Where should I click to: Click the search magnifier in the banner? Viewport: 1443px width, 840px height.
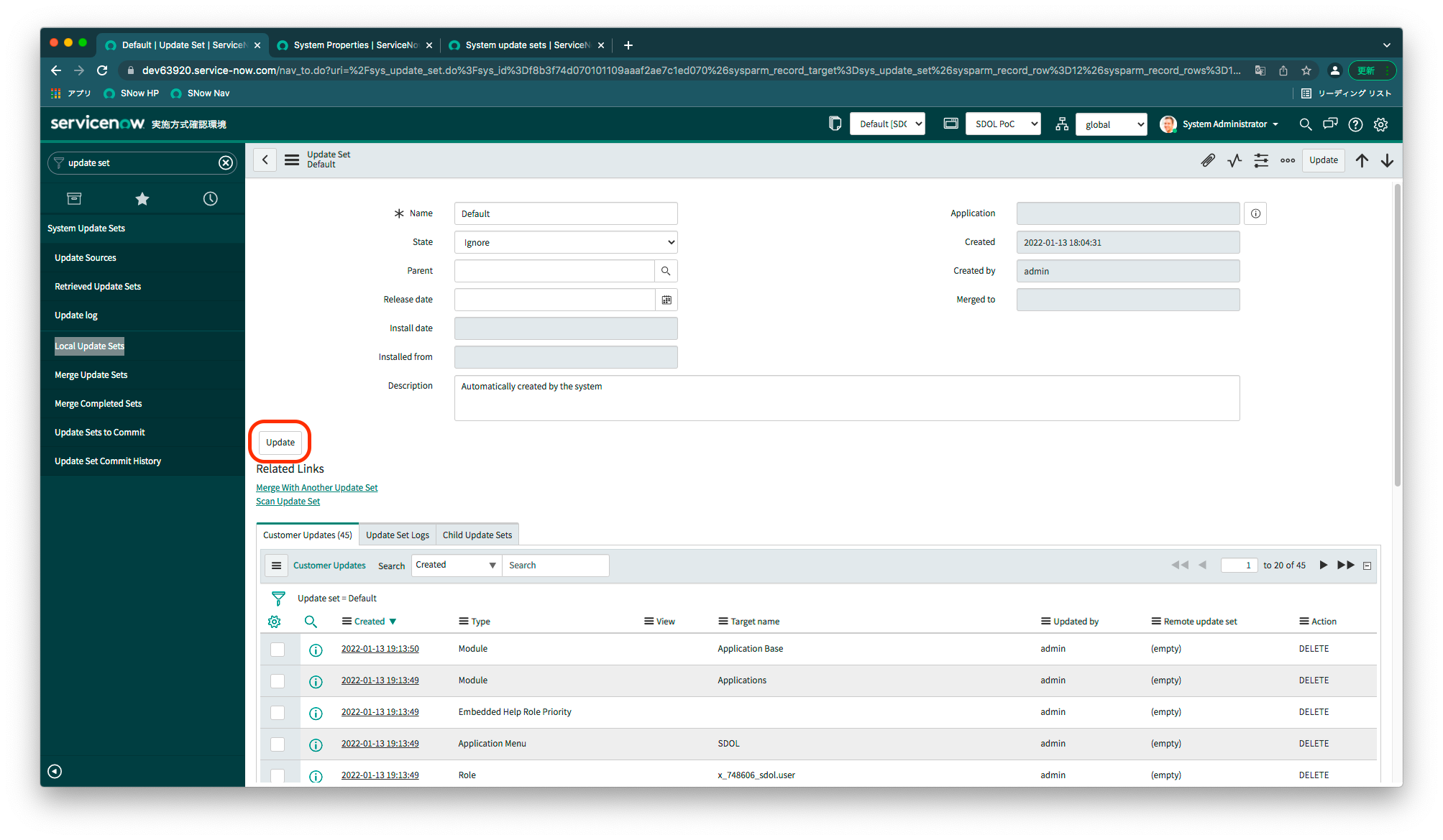coord(1305,124)
